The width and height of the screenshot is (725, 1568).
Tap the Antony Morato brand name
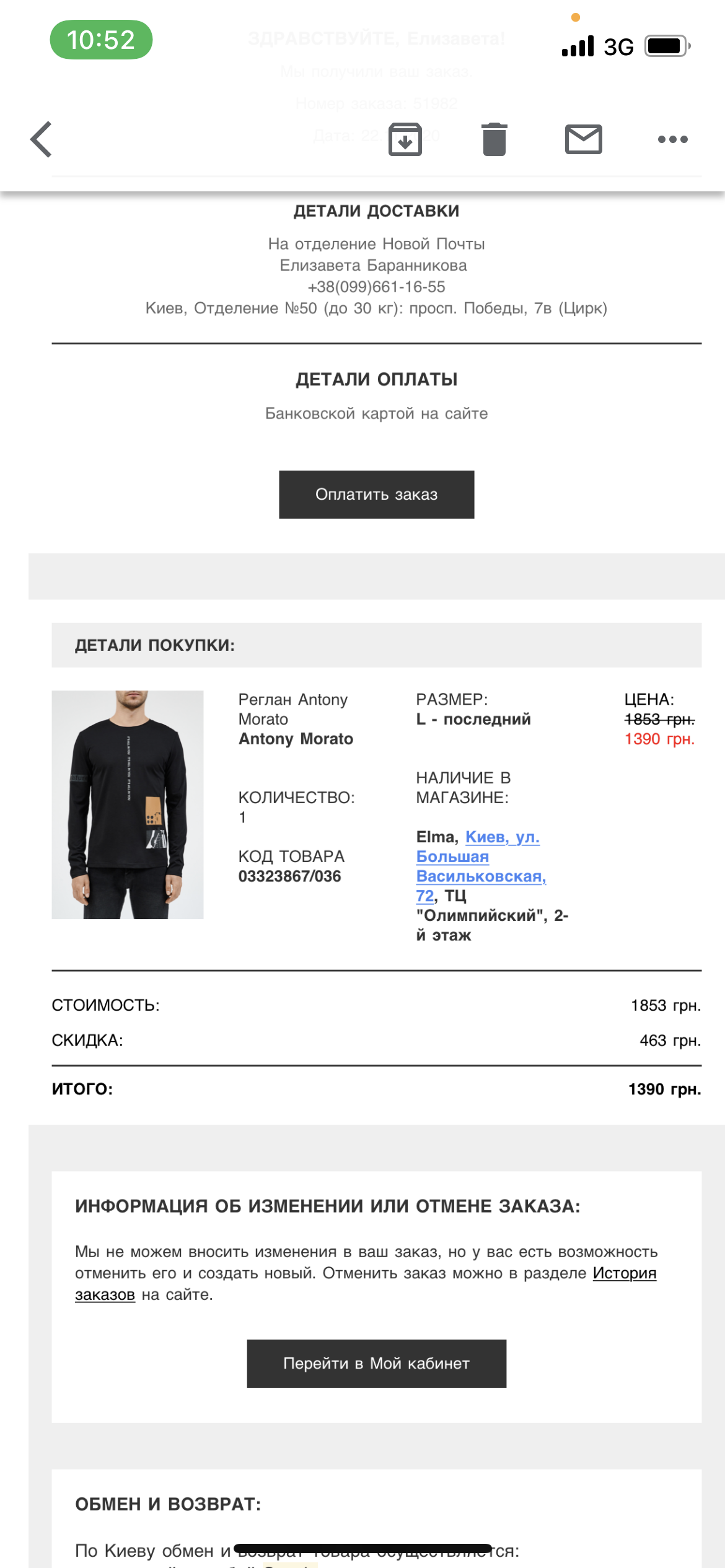tap(296, 739)
